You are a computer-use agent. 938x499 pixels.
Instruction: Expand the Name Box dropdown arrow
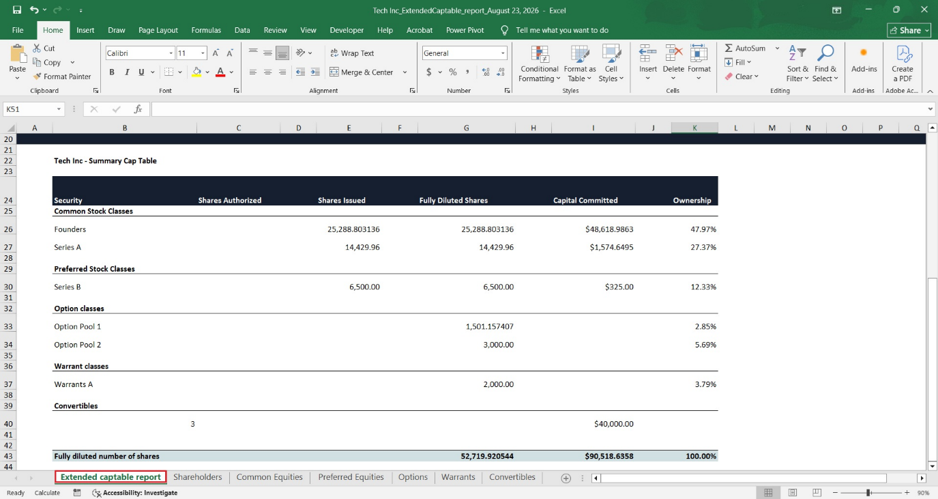59,109
